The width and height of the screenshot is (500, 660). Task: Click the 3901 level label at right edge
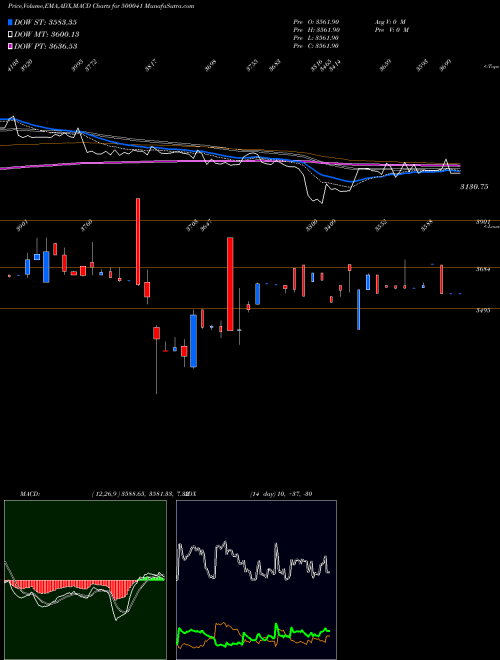pyautogui.click(x=483, y=222)
